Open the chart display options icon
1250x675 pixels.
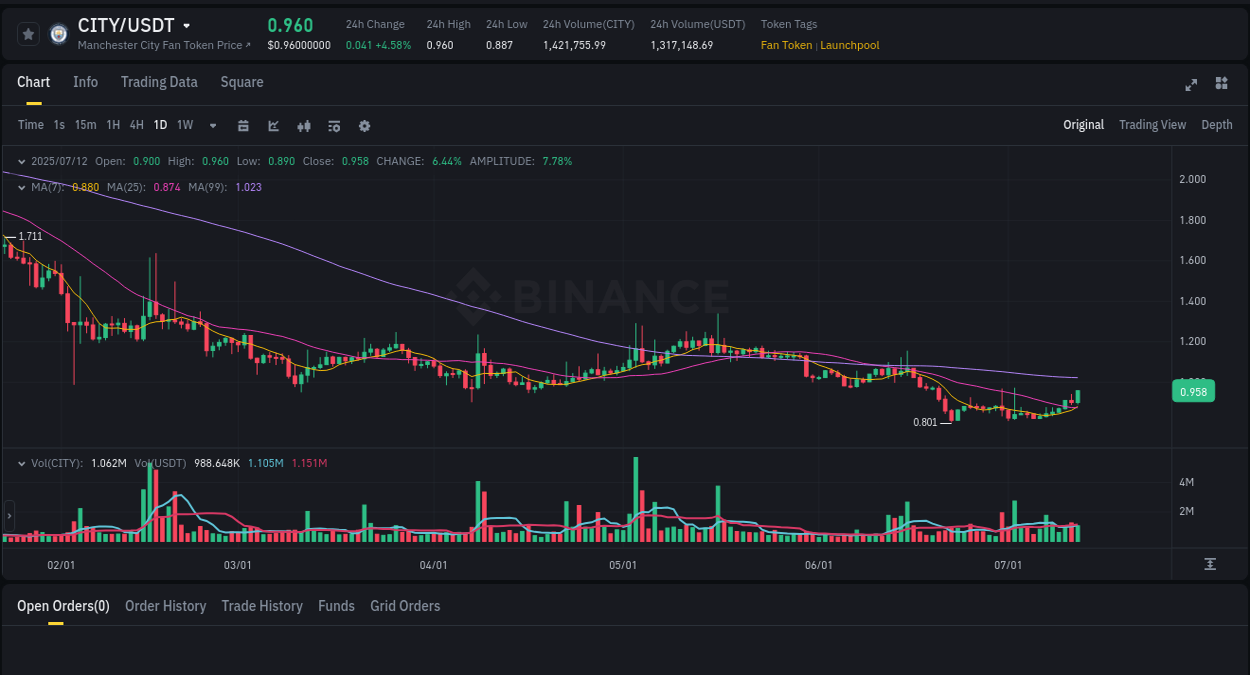click(x=333, y=126)
